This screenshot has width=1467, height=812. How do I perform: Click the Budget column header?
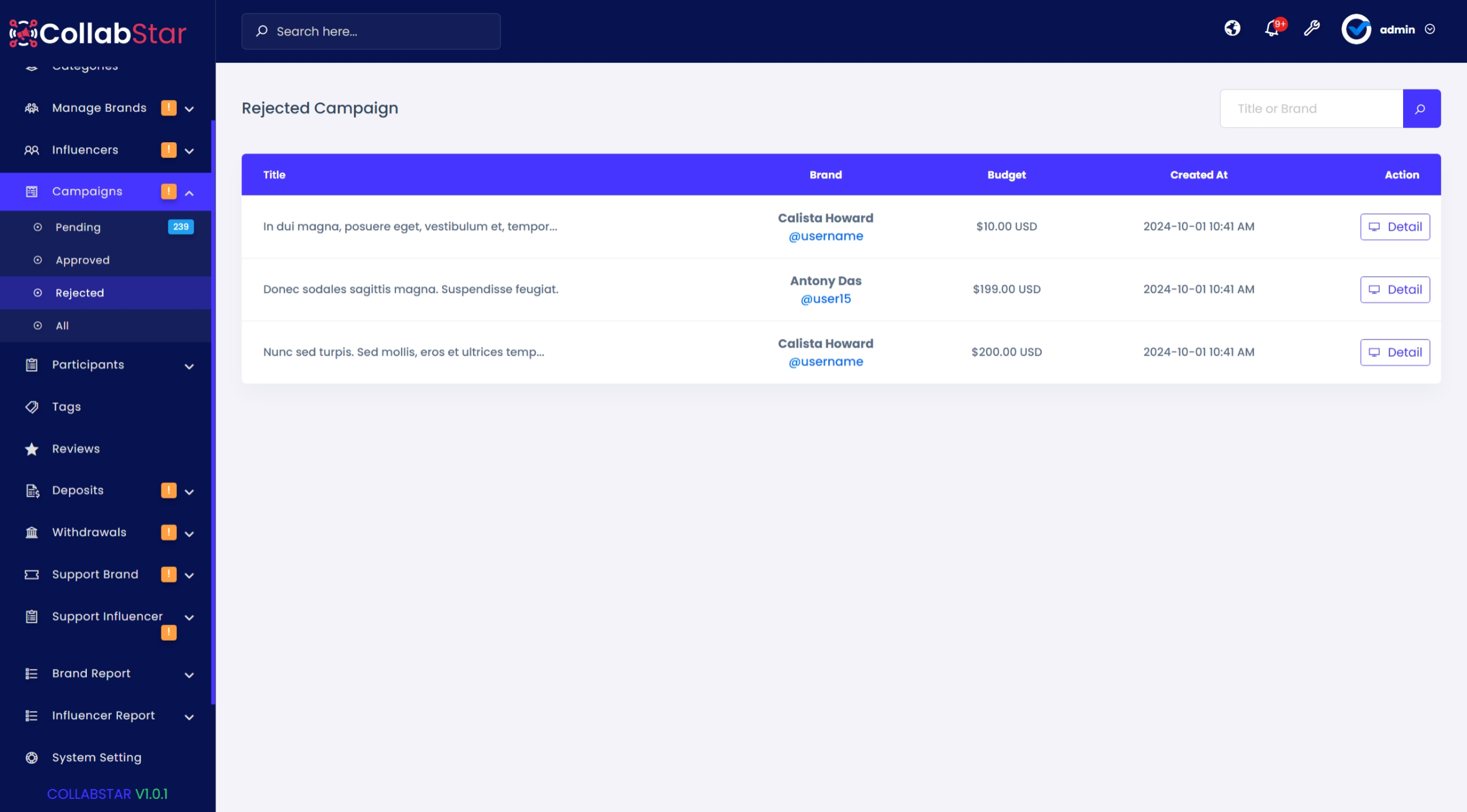click(1006, 175)
